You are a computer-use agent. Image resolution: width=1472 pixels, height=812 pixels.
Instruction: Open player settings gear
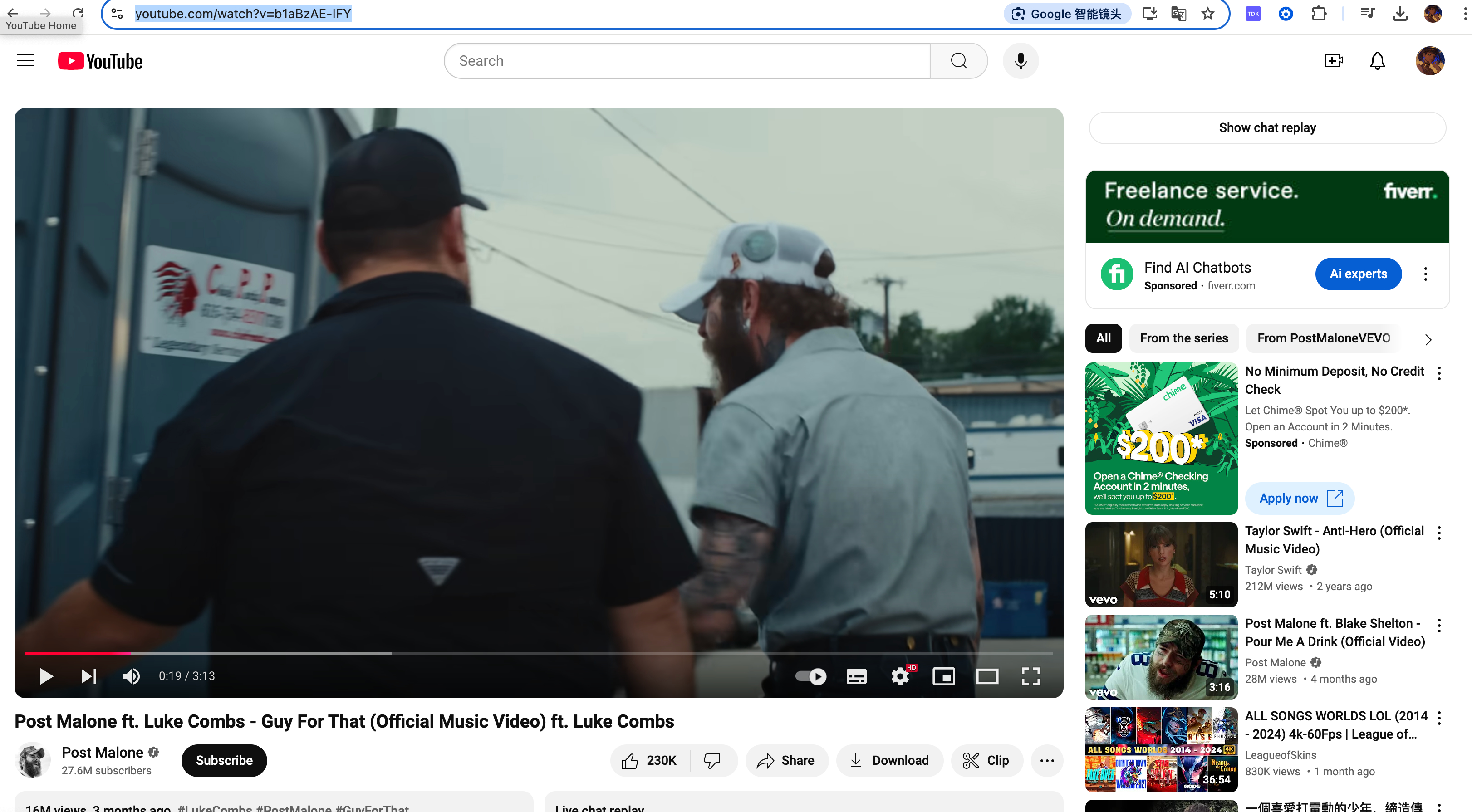point(901,676)
